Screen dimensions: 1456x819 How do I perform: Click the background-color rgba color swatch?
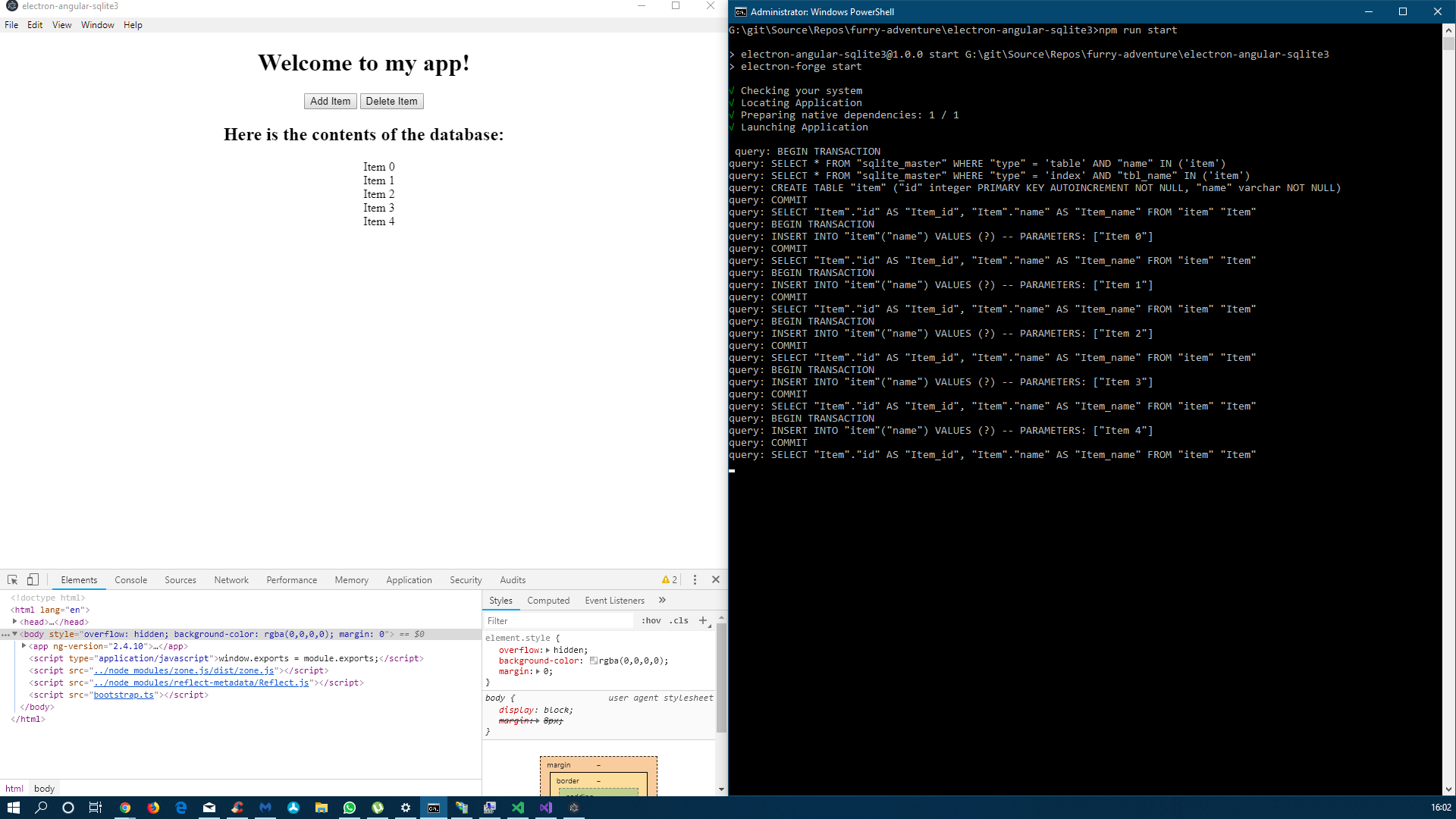[x=594, y=661]
